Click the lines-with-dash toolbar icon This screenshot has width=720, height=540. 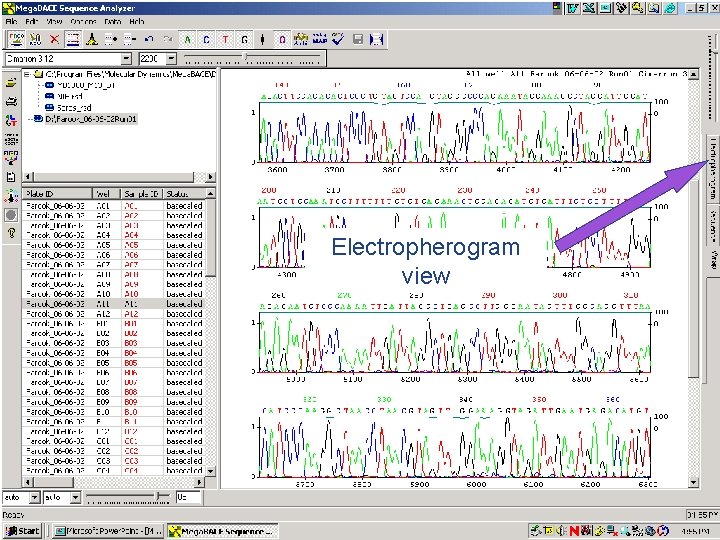tap(130, 39)
